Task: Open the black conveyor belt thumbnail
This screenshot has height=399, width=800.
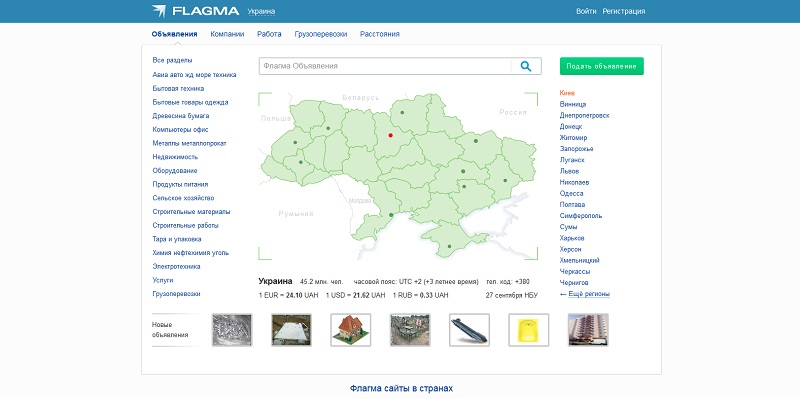Action: 469,330
